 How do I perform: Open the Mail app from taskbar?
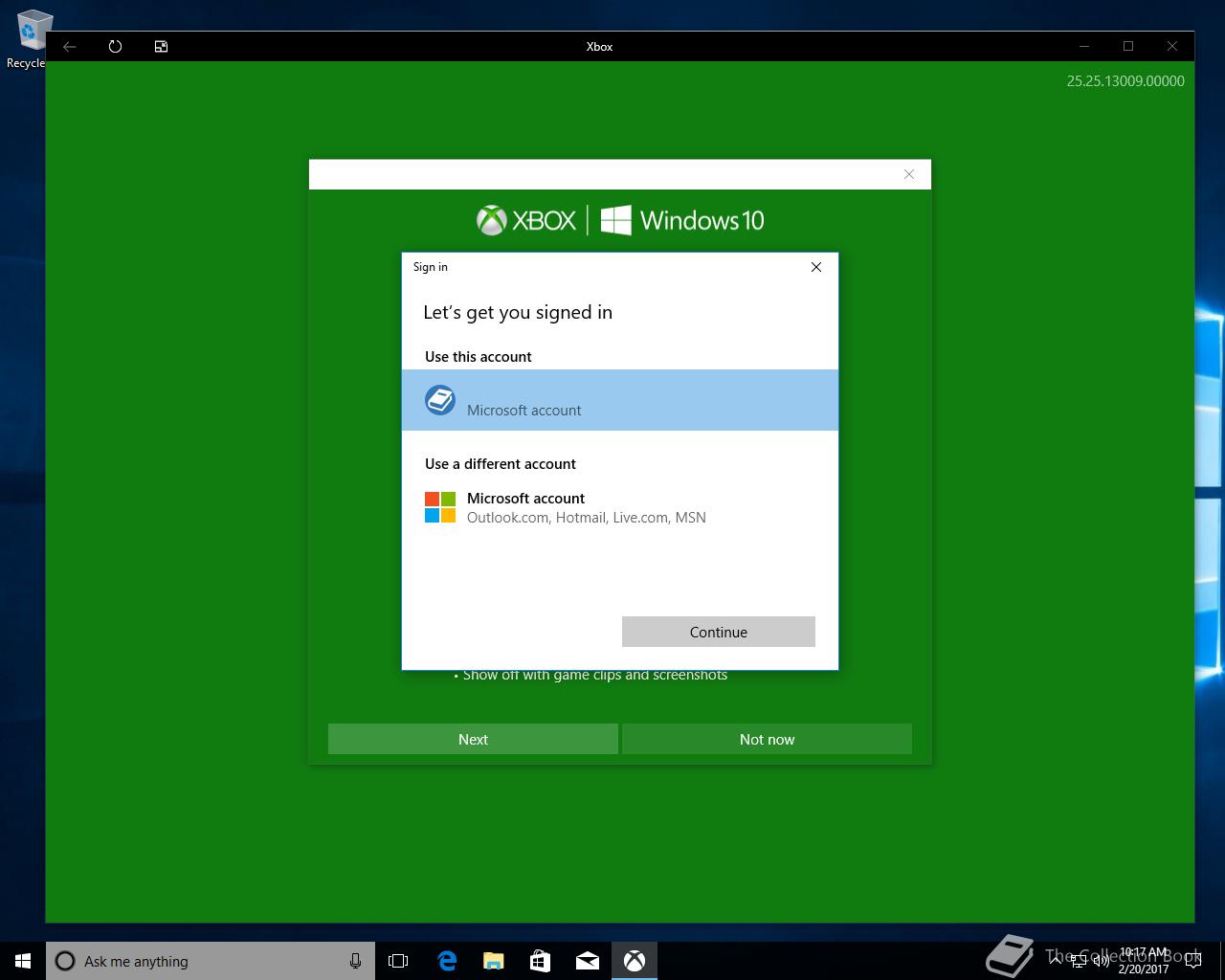588,961
